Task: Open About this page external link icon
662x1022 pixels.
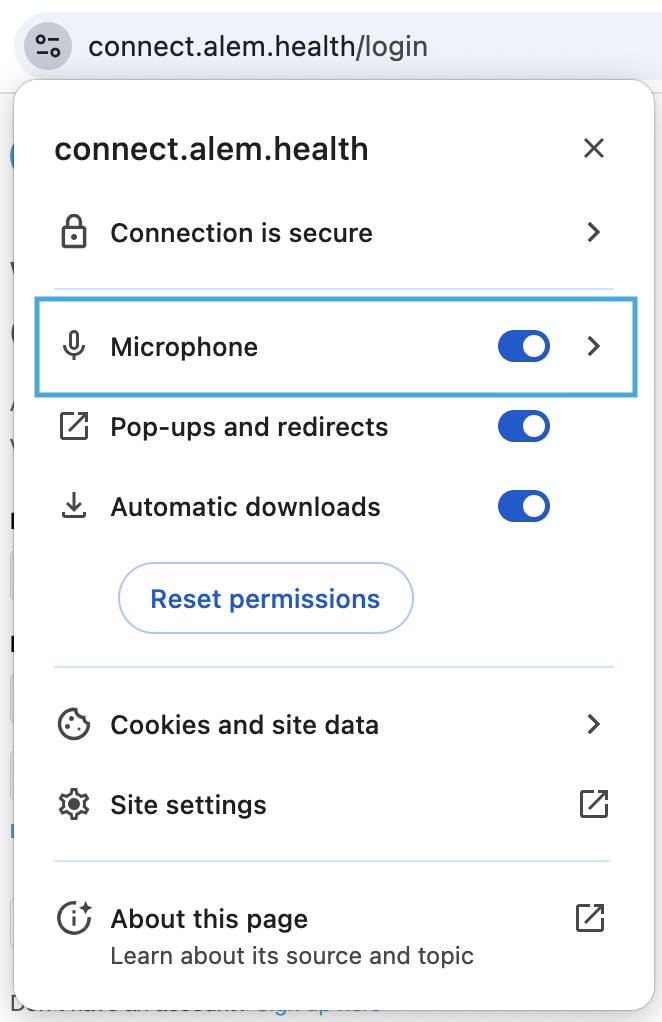Action: tap(590, 918)
